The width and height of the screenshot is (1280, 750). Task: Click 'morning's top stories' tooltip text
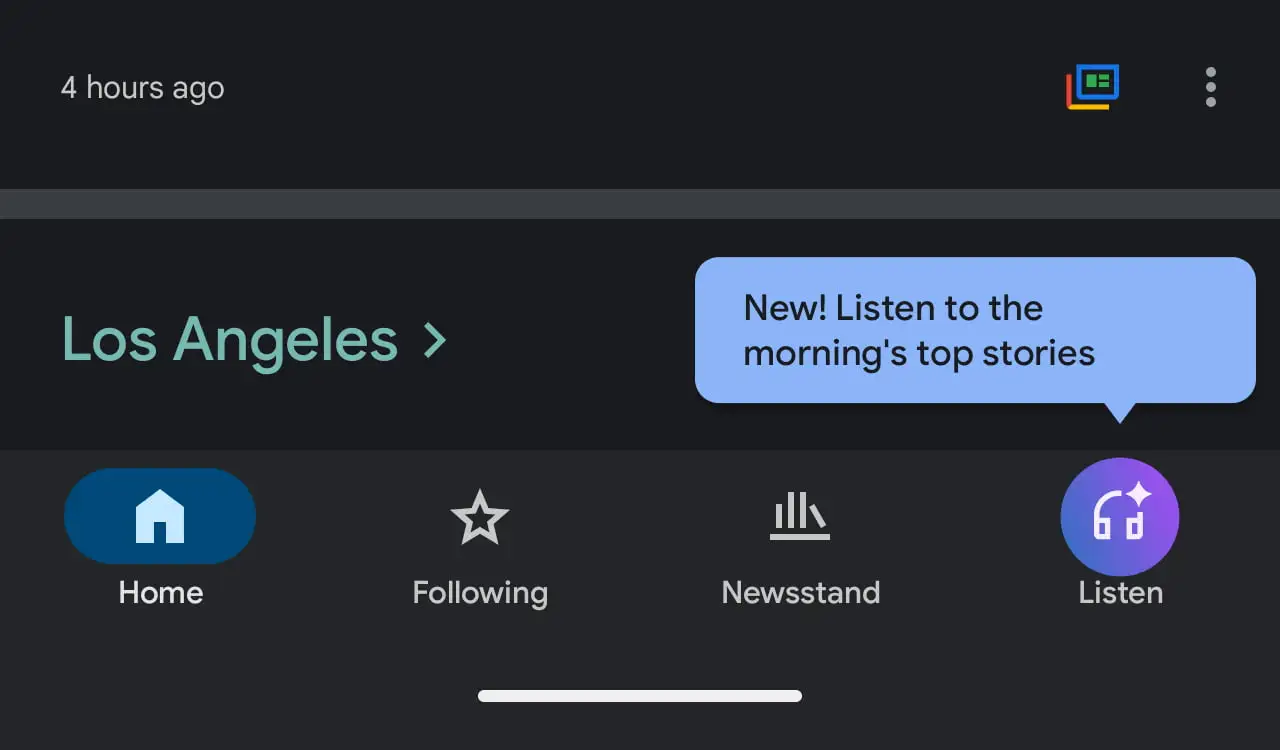(918, 353)
